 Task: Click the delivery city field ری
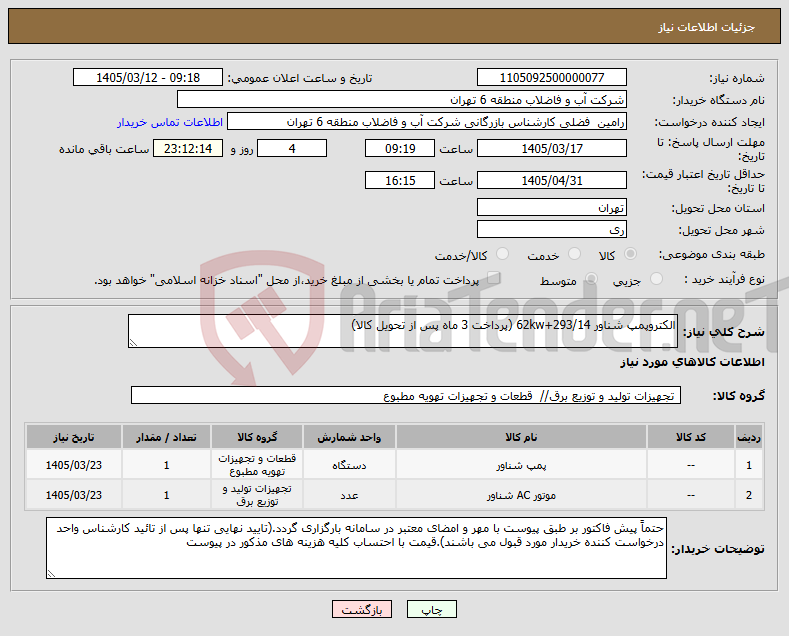[551, 229]
